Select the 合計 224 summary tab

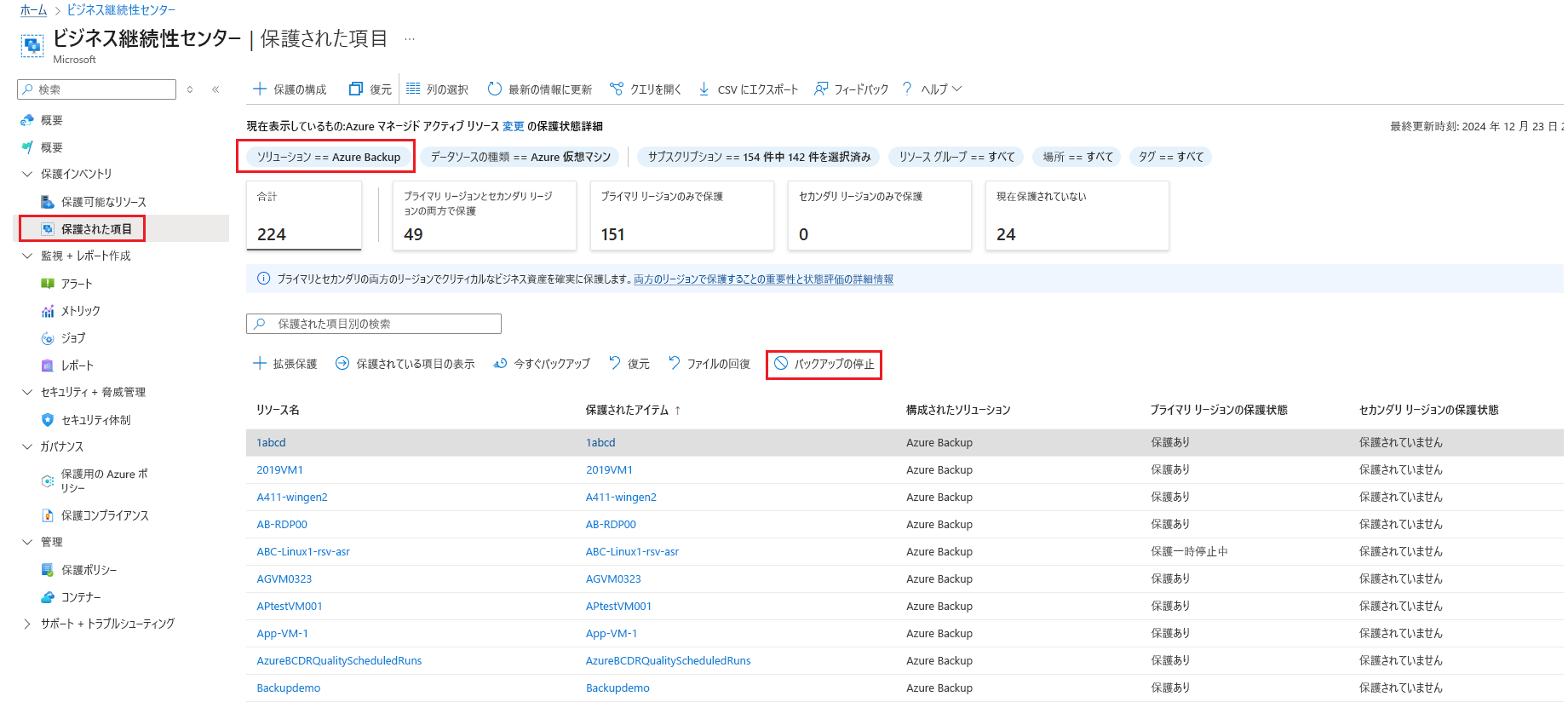(304, 216)
